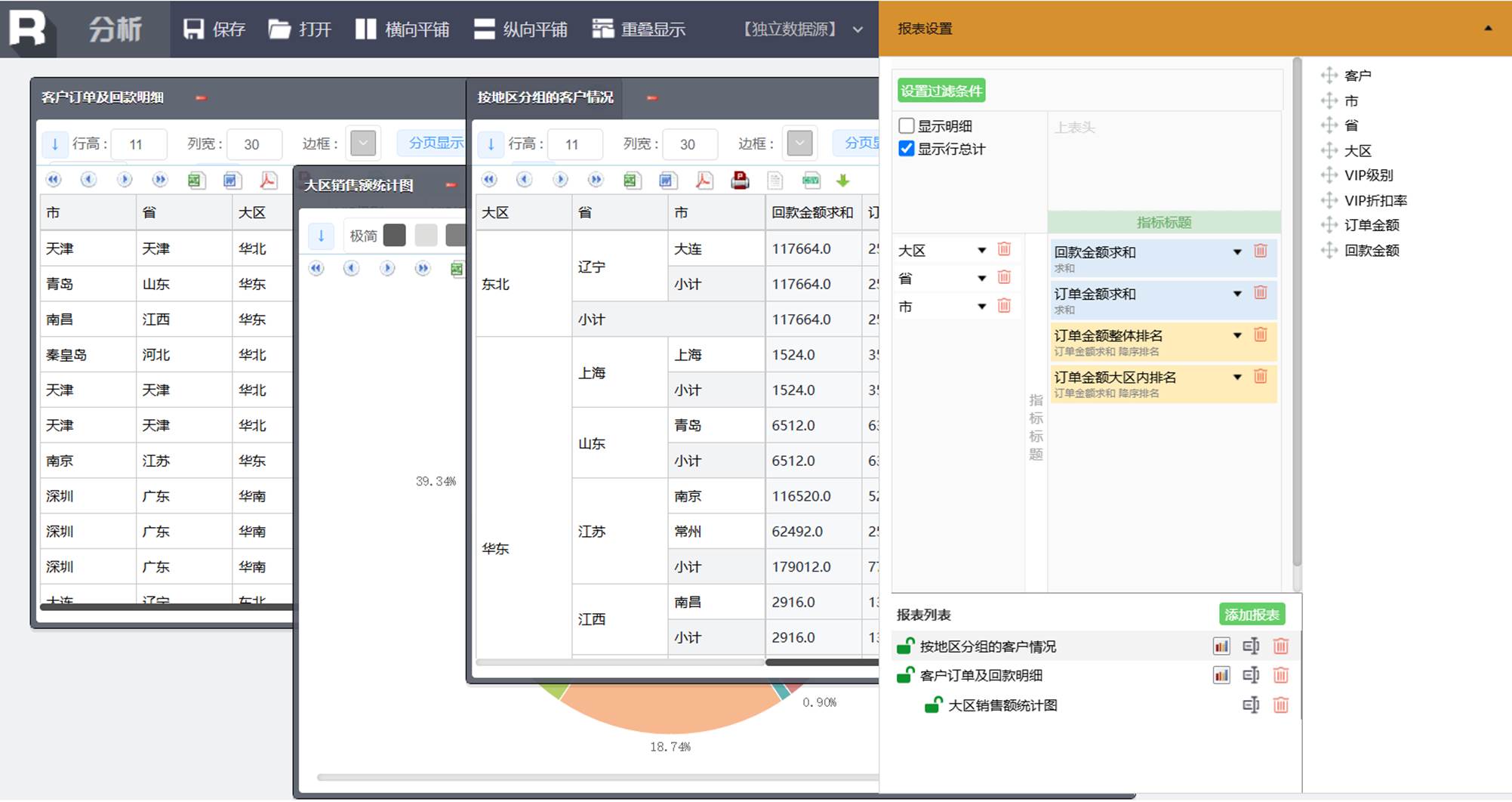Expand dropdown arrow for 订单金额整体排名
The height and width of the screenshot is (802, 1512).
pyautogui.click(x=1237, y=335)
